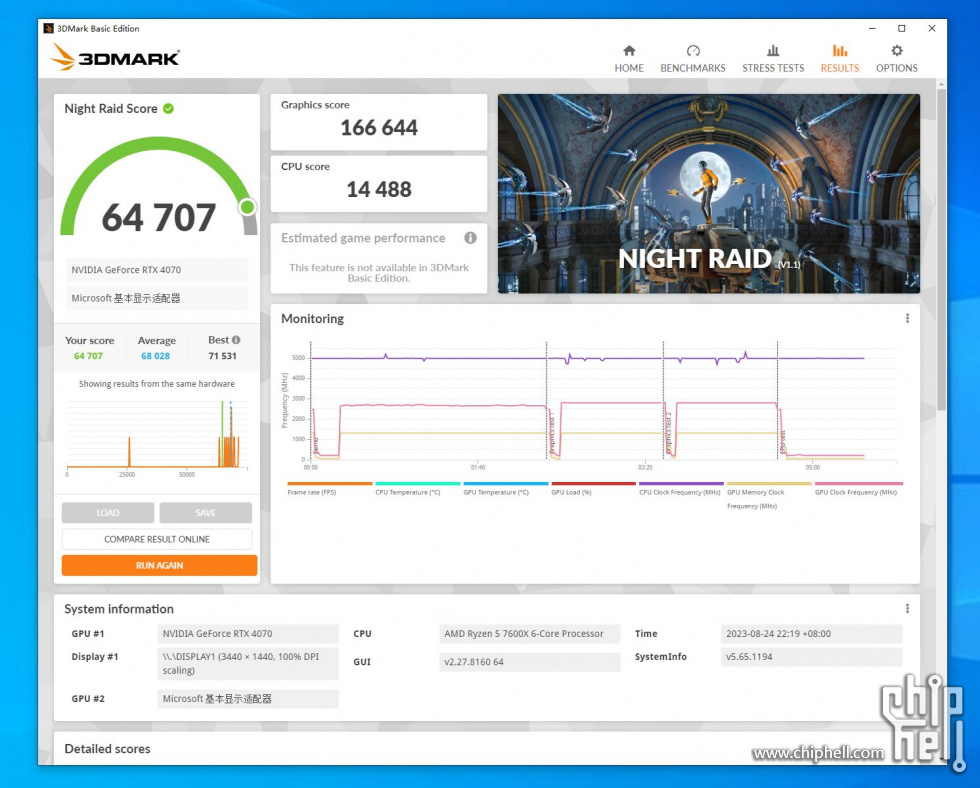Show info for Estimated game performance

coord(470,237)
